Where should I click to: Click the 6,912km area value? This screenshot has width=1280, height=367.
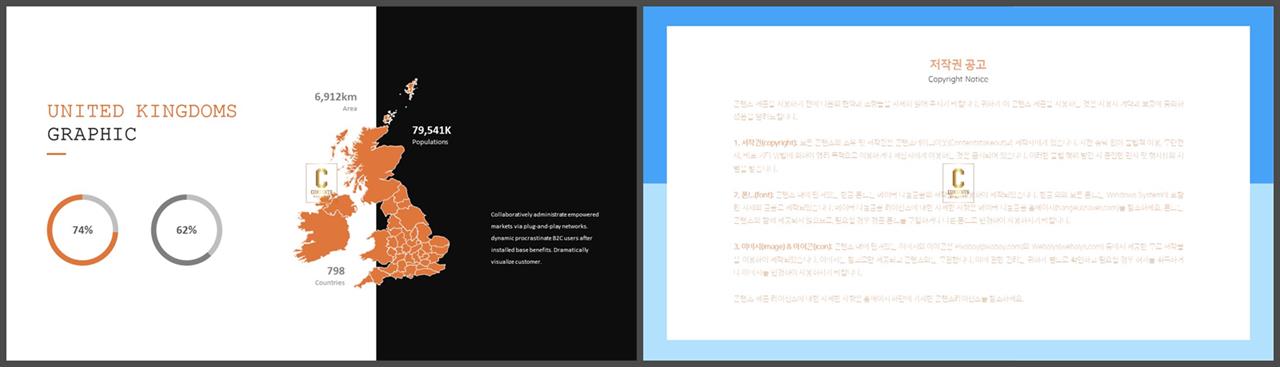[335, 97]
